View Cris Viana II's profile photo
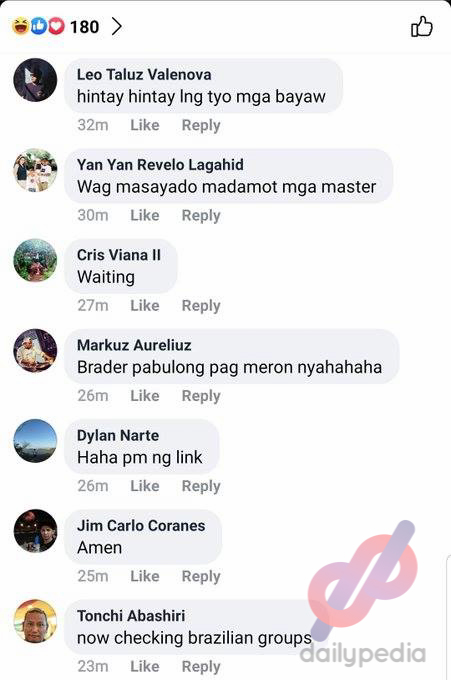The width and height of the screenshot is (451, 680). coord(35,260)
